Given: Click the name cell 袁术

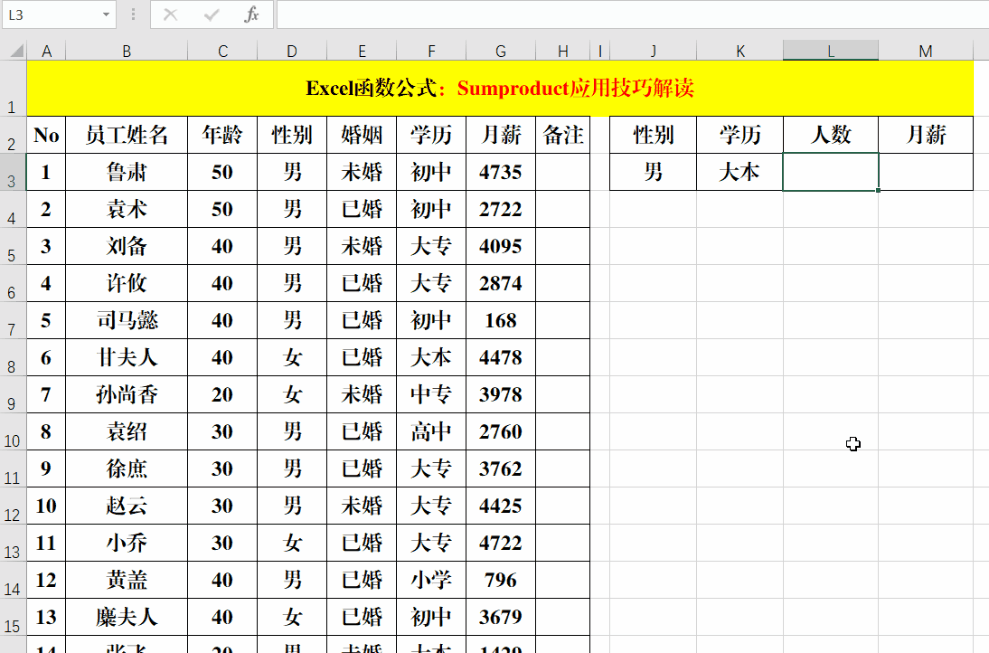Looking at the screenshot, I should (127, 209).
